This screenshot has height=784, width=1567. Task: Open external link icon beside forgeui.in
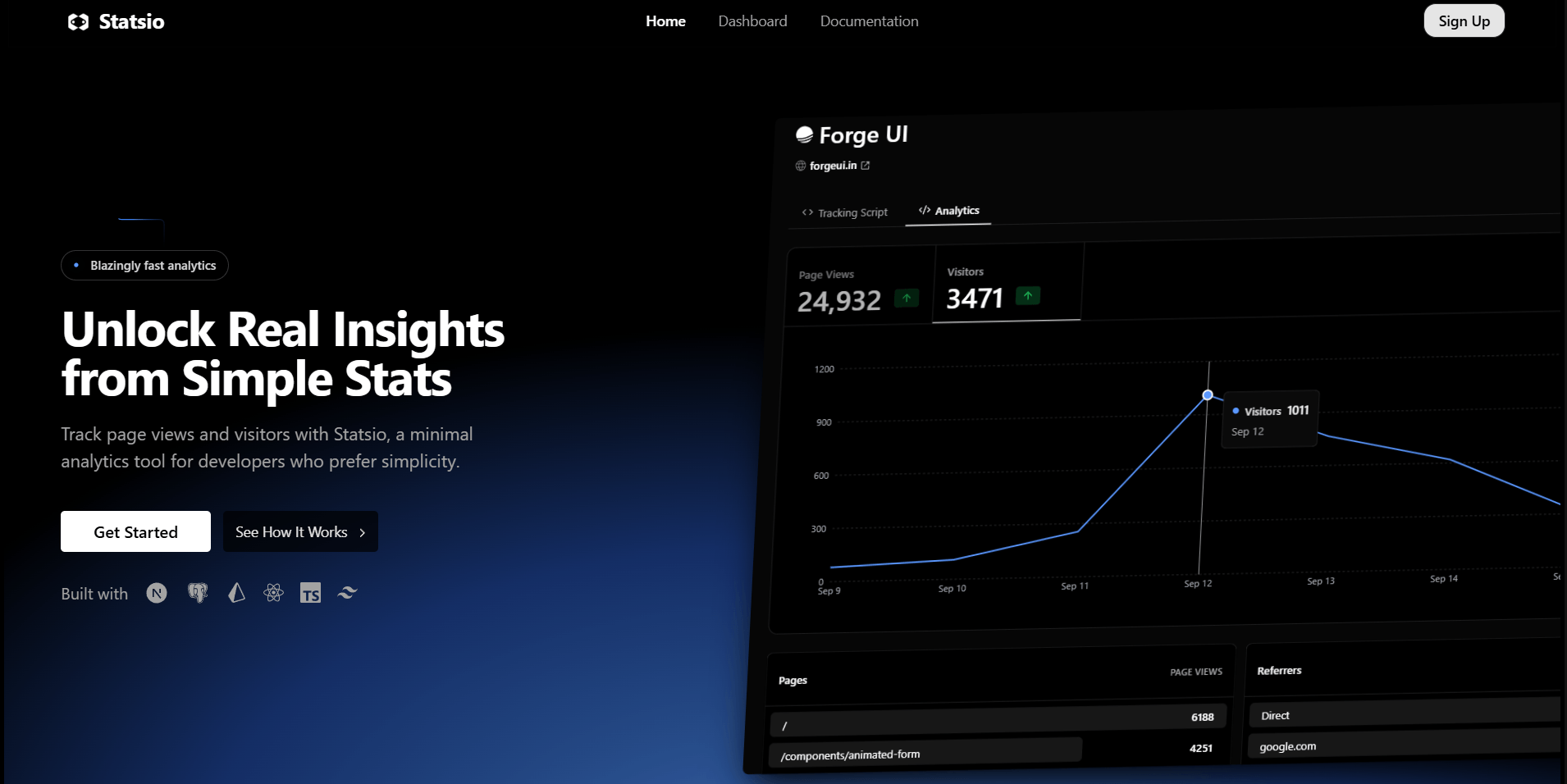866,166
